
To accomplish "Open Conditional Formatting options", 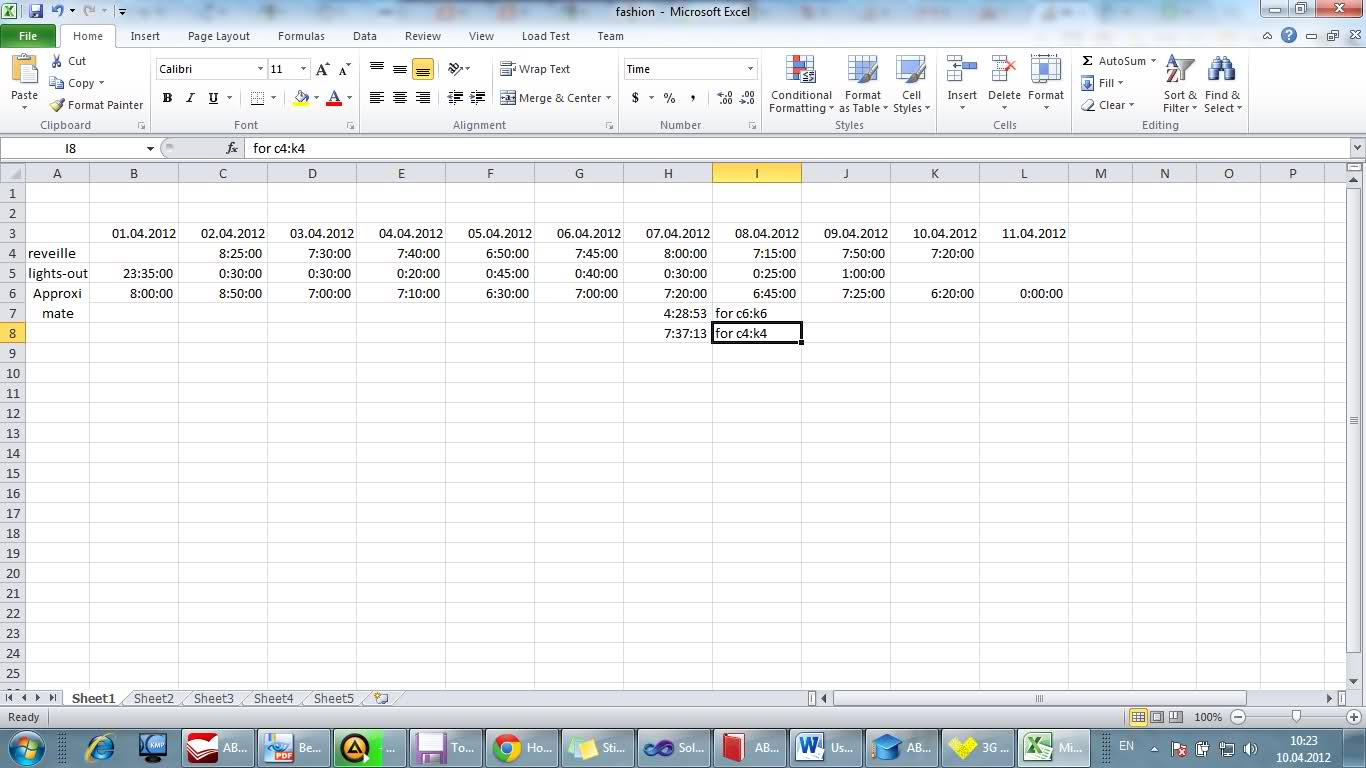I will coord(800,86).
